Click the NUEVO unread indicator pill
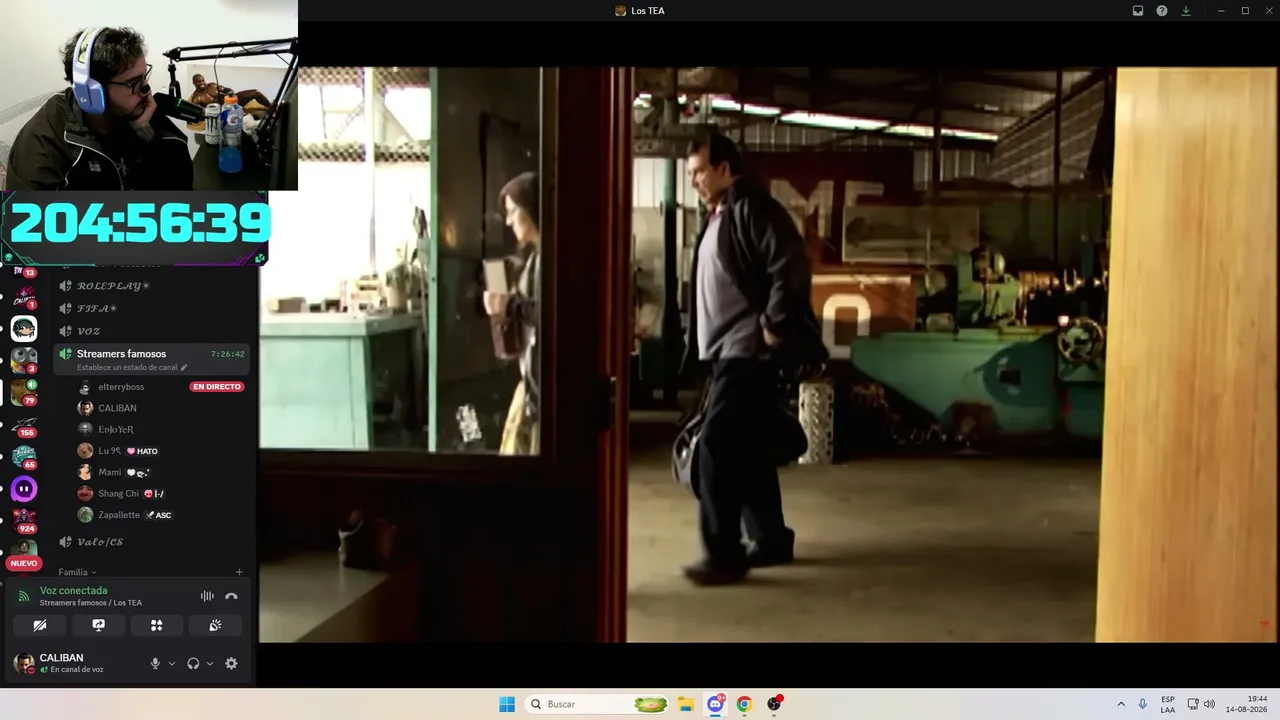This screenshot has width=1280, height=720. 23,563
